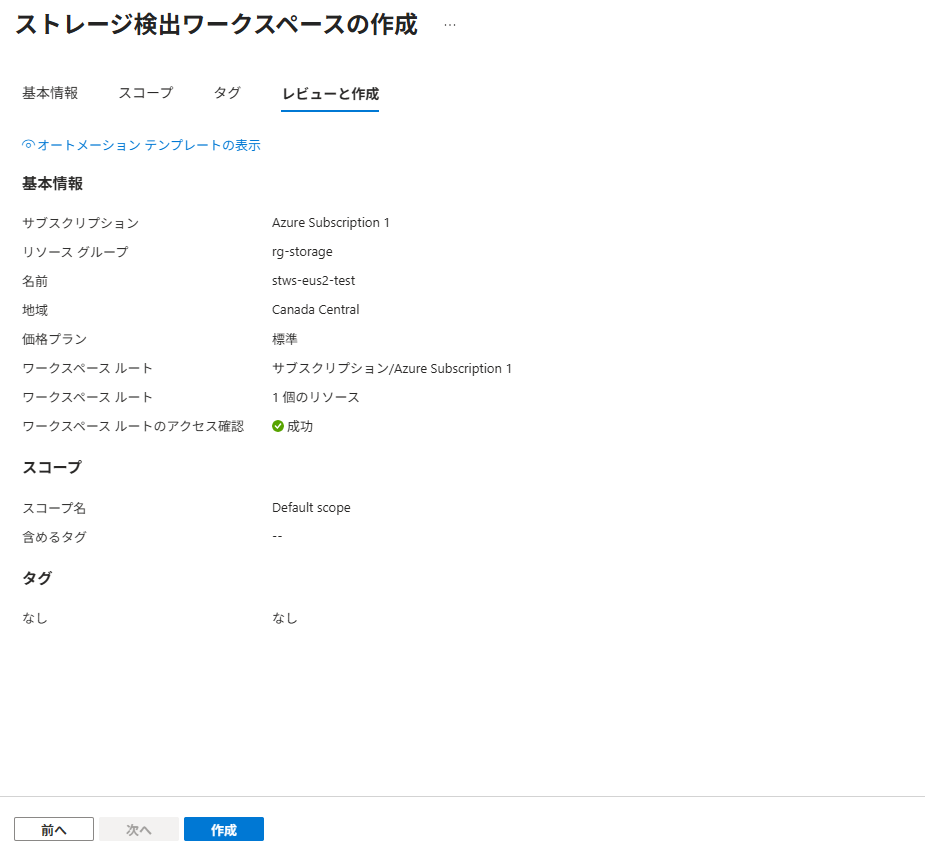The width and height of the screenshot is (925, 847).
Task: Click the 含めるタグ label
Action: [x=54, y=537]
